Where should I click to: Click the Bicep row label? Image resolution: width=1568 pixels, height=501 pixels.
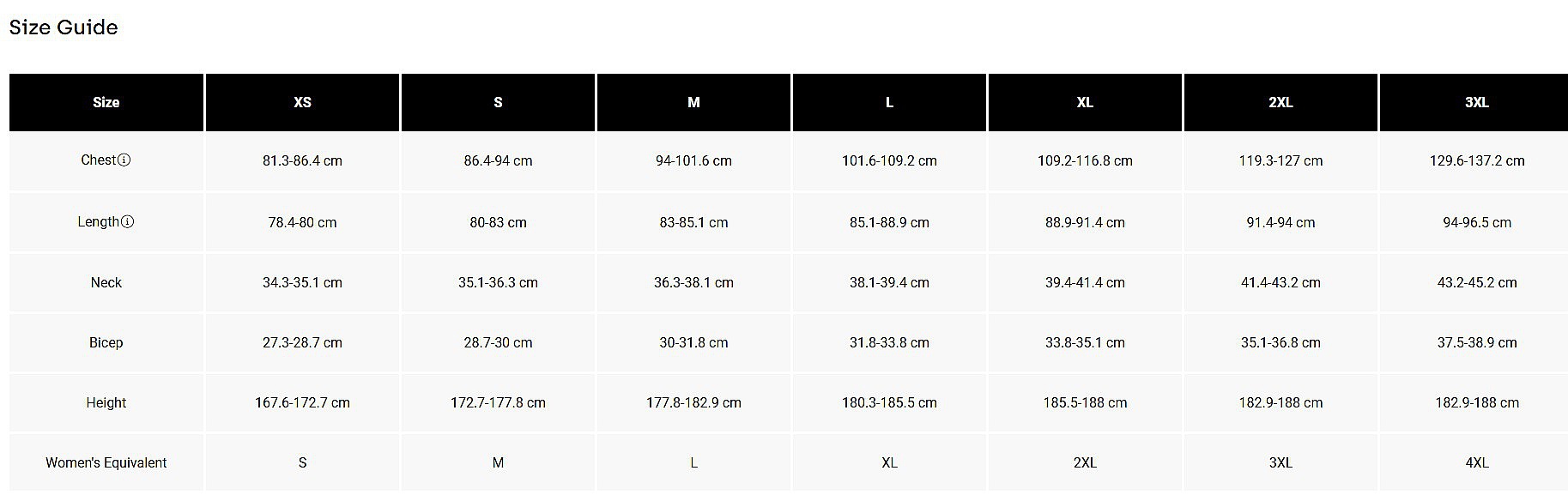coord(106,343)
